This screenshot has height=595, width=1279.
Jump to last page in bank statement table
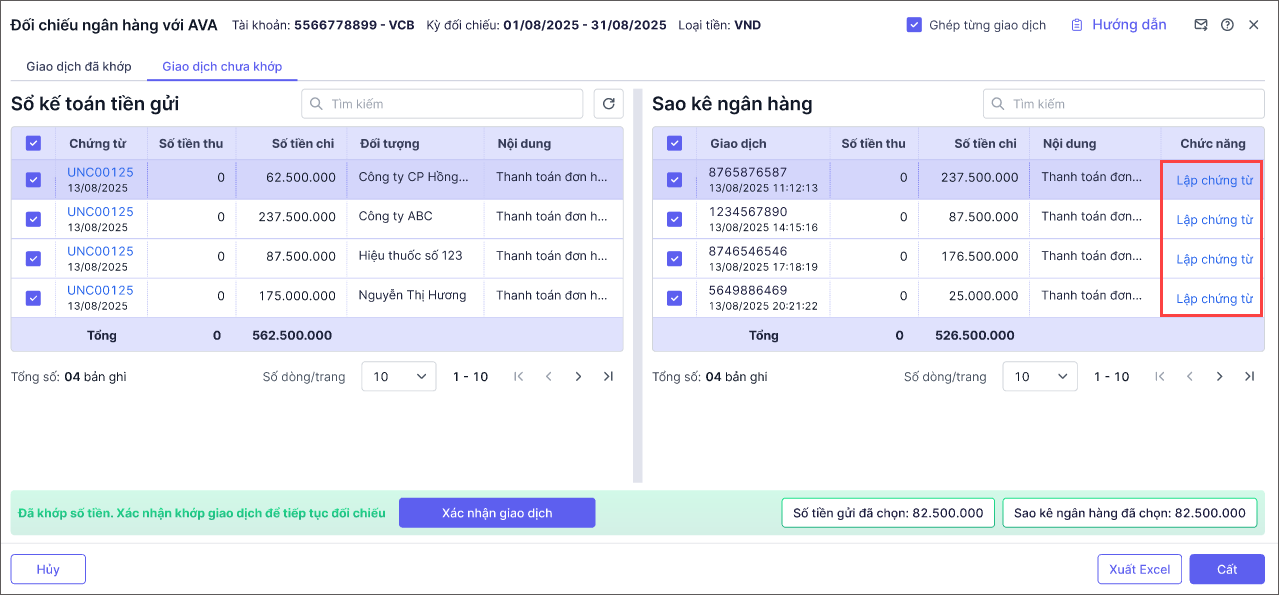point(1249,377)
